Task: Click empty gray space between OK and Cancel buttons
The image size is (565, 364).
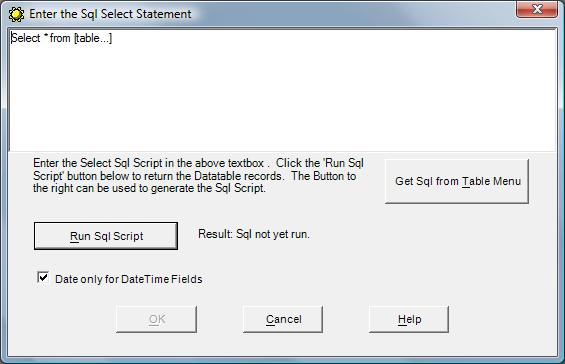Action: coord(220,319)
